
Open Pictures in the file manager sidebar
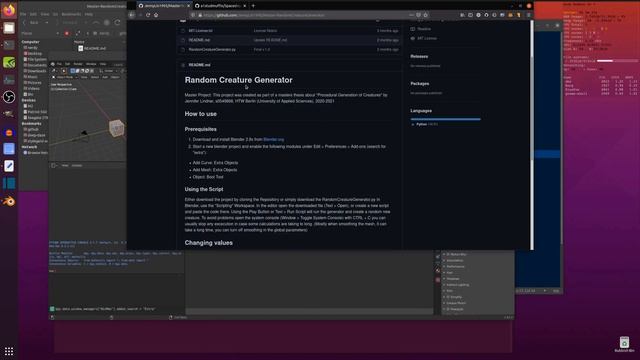34,82
